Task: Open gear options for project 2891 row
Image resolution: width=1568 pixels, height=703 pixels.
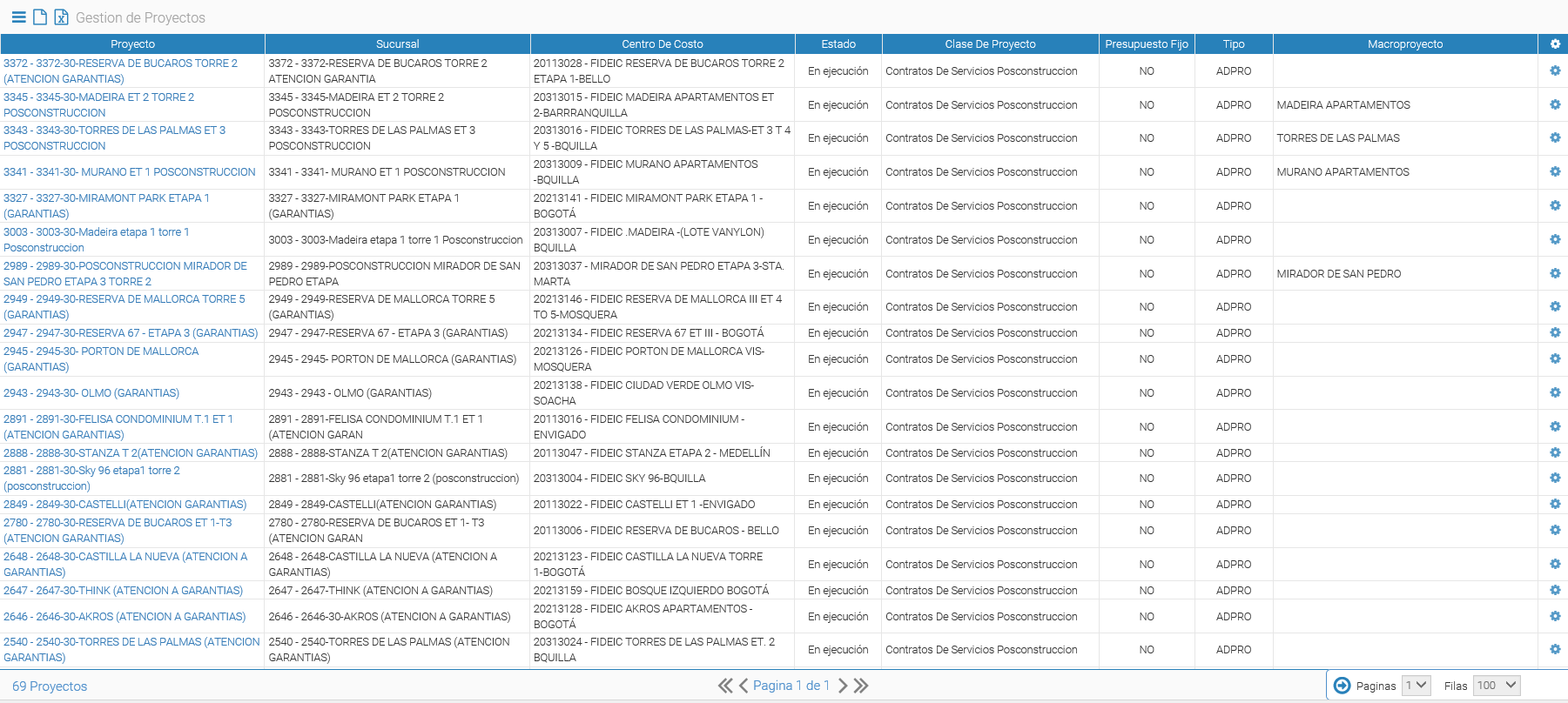Action: 1555,426
